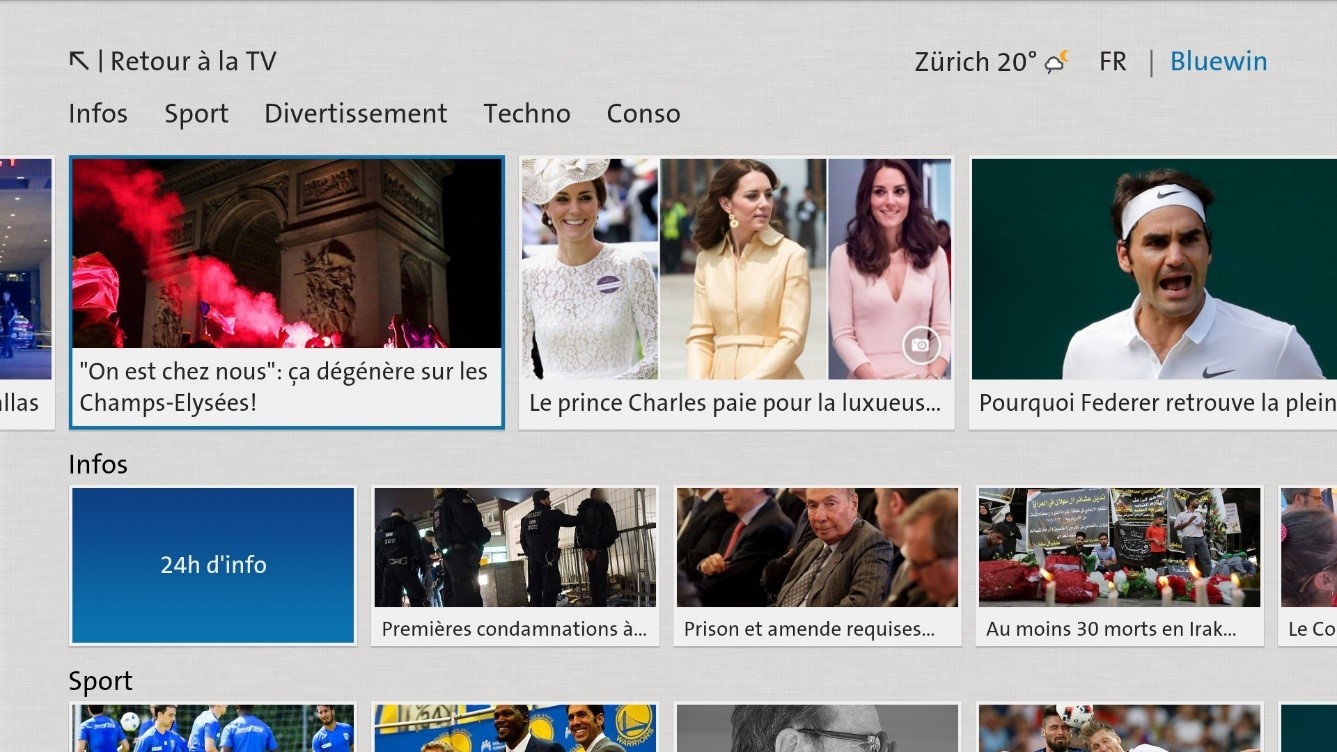The image size is (1337, 752).
Task: Click the camera gallery icon on Kate photo
Action: 920,346
